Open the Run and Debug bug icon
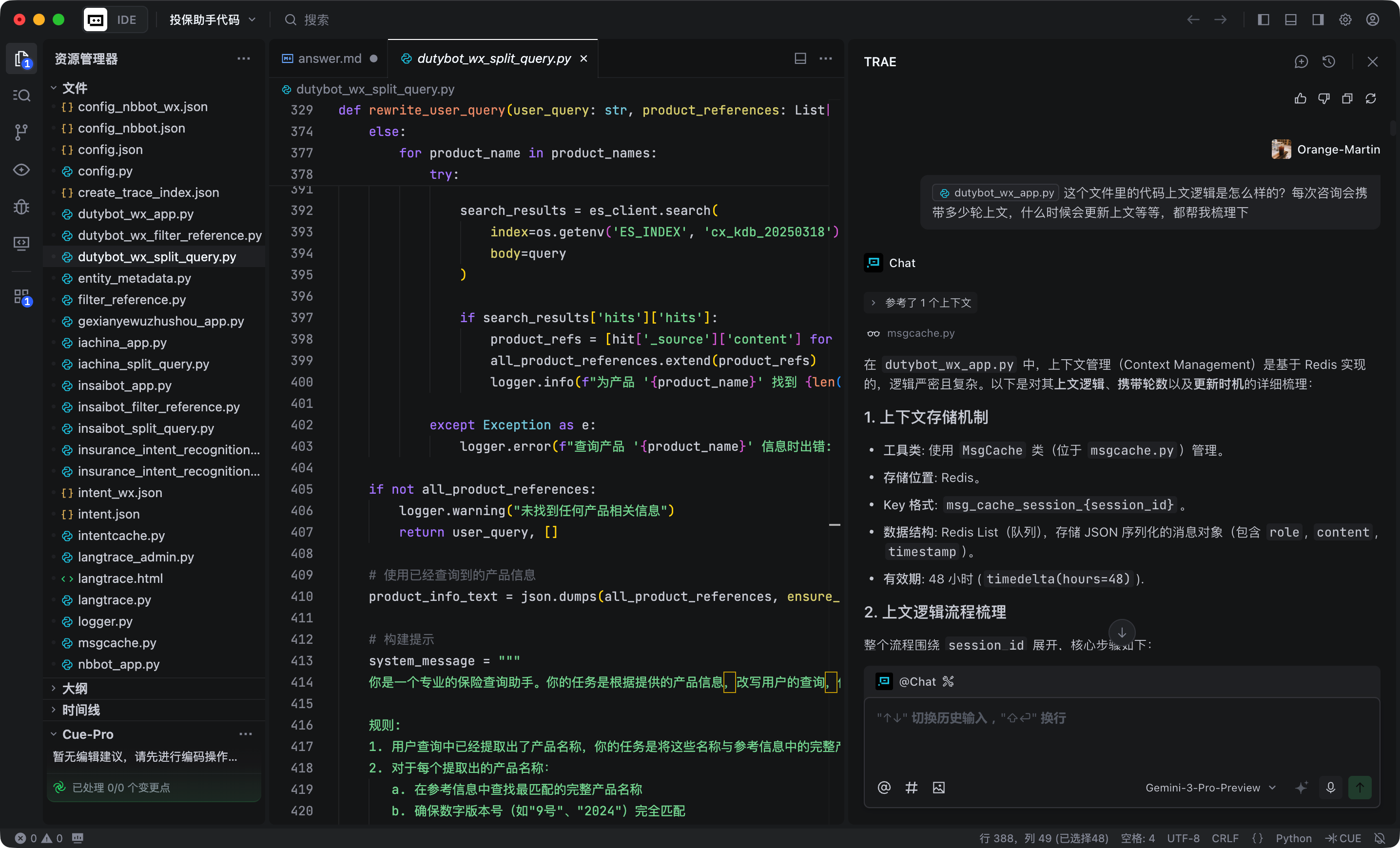1400x848 pixels. pos(21,207)
